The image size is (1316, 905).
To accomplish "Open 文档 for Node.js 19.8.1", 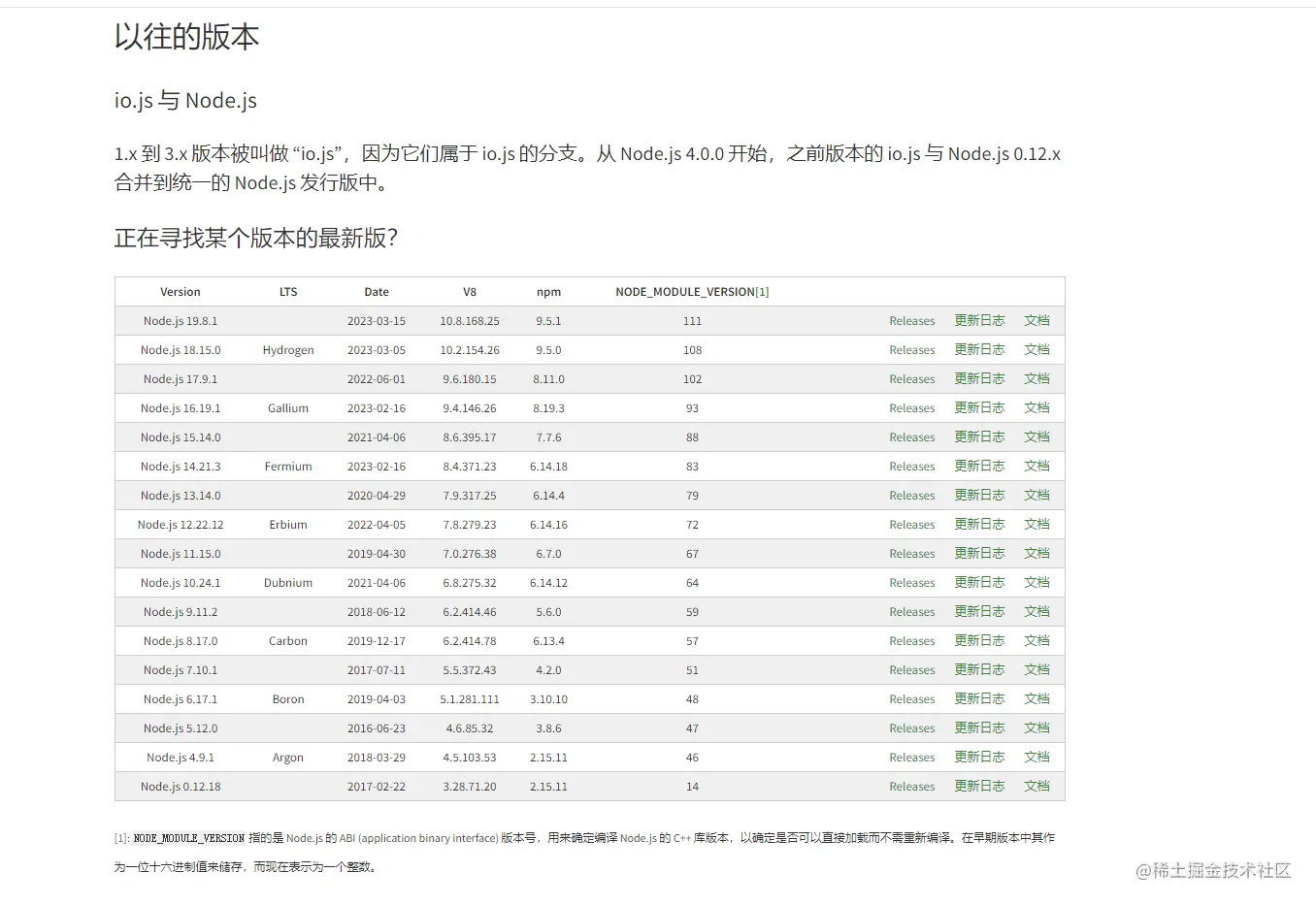I will (1036, 321).
